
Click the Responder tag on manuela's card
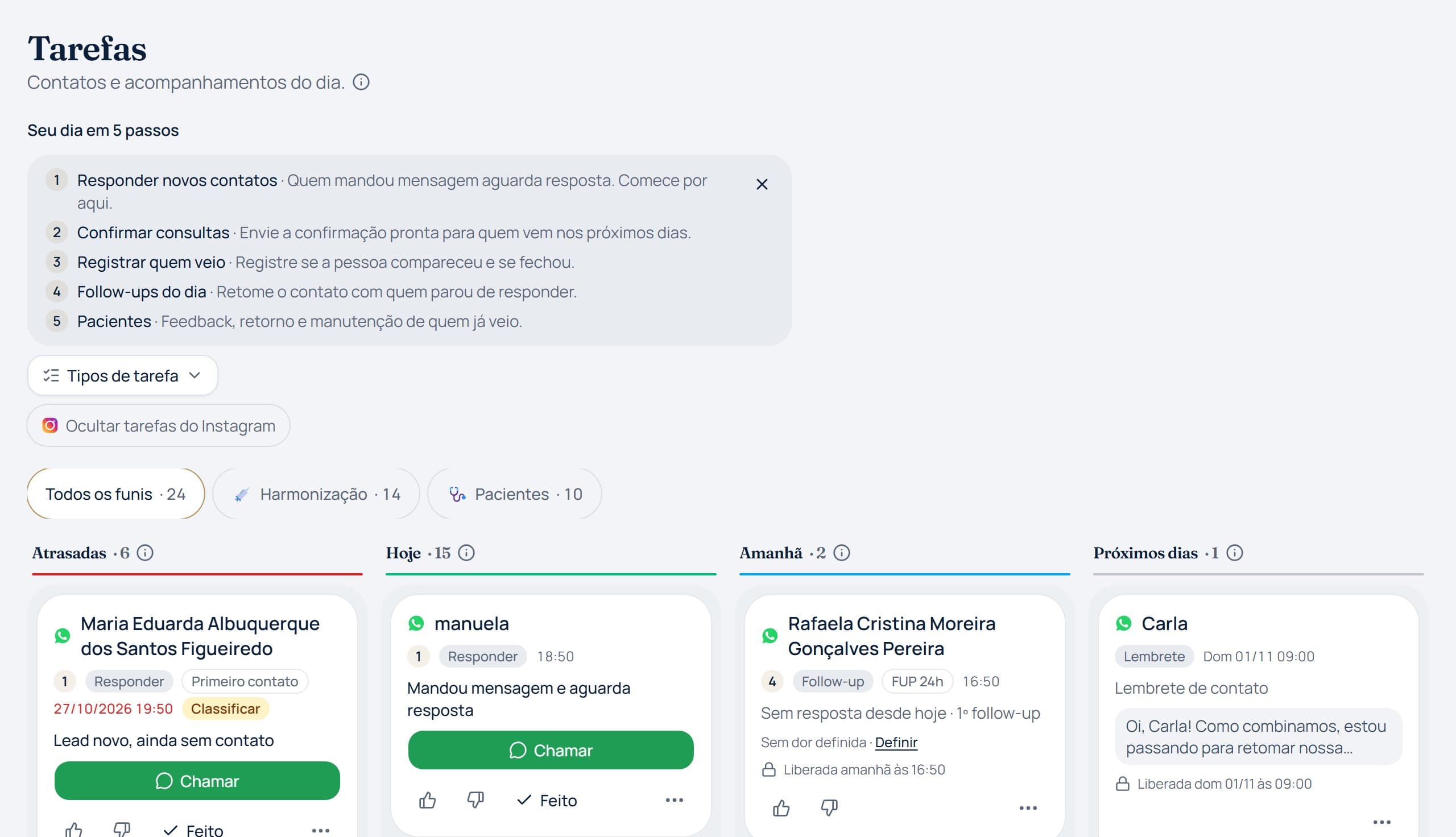coord(483,657)
